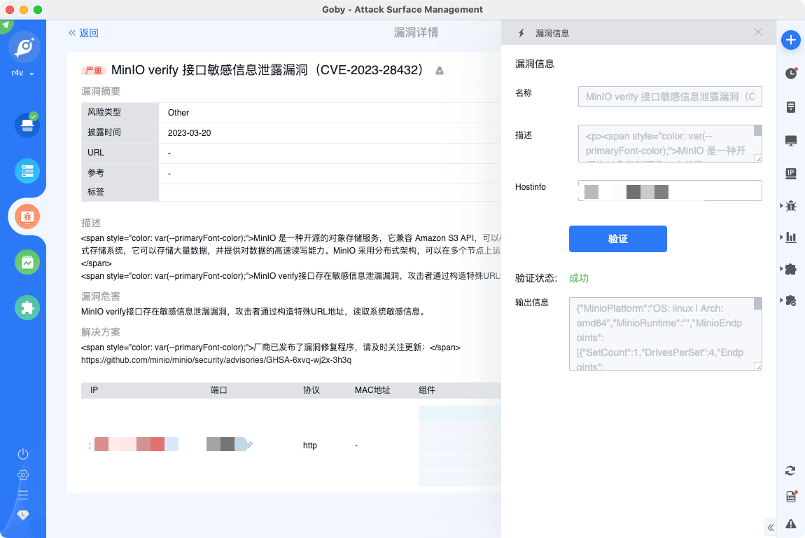Viewport: 805px width, 538px height.
Task: Click the blue 验证 verify button
Action: coord(618,239)
